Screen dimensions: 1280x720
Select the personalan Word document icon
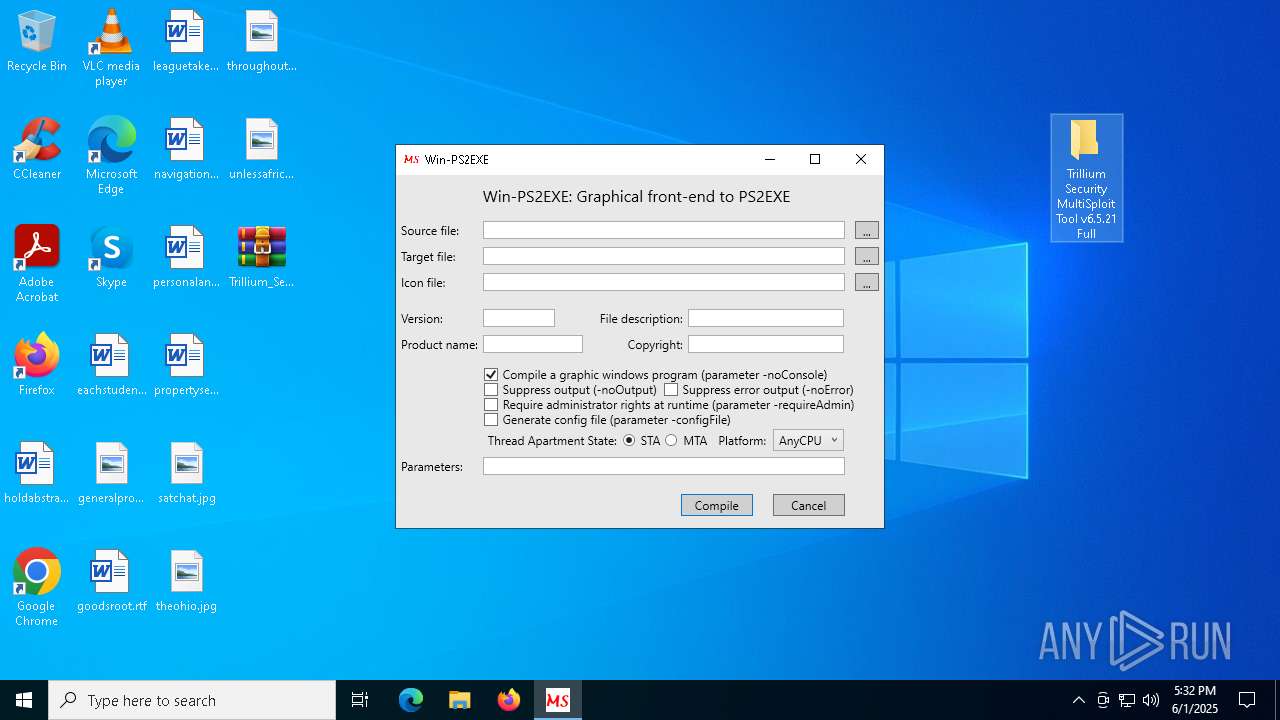click(186, 258)
